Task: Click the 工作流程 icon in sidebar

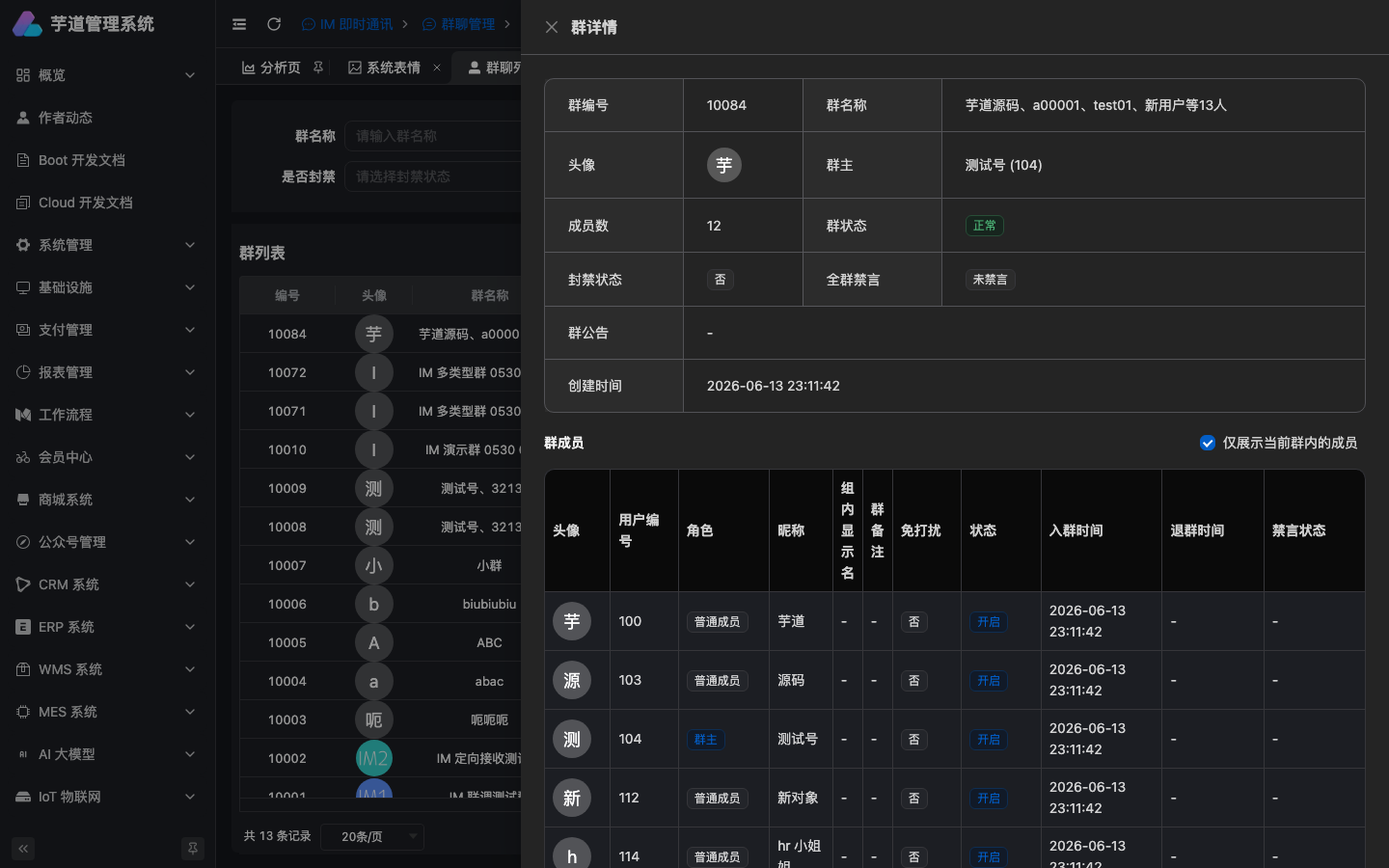Action: (23, 415)
